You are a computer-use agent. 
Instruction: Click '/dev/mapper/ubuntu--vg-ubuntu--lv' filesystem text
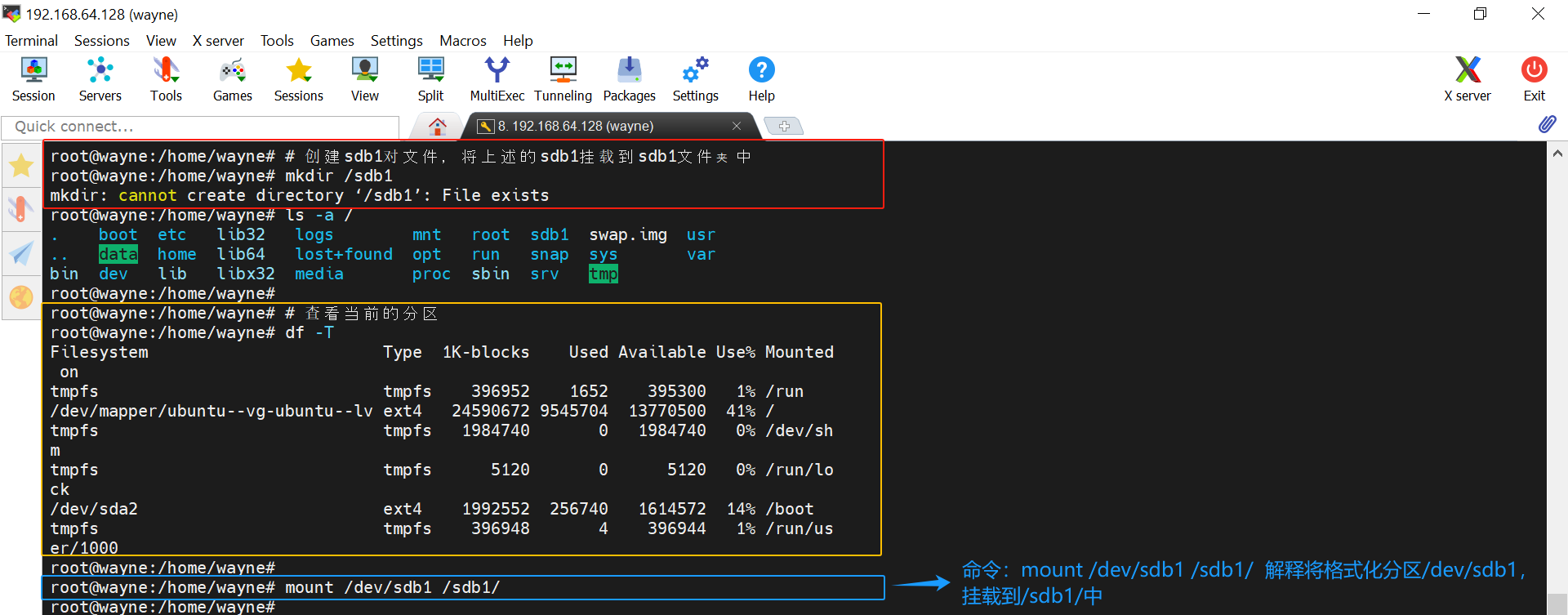212,411
